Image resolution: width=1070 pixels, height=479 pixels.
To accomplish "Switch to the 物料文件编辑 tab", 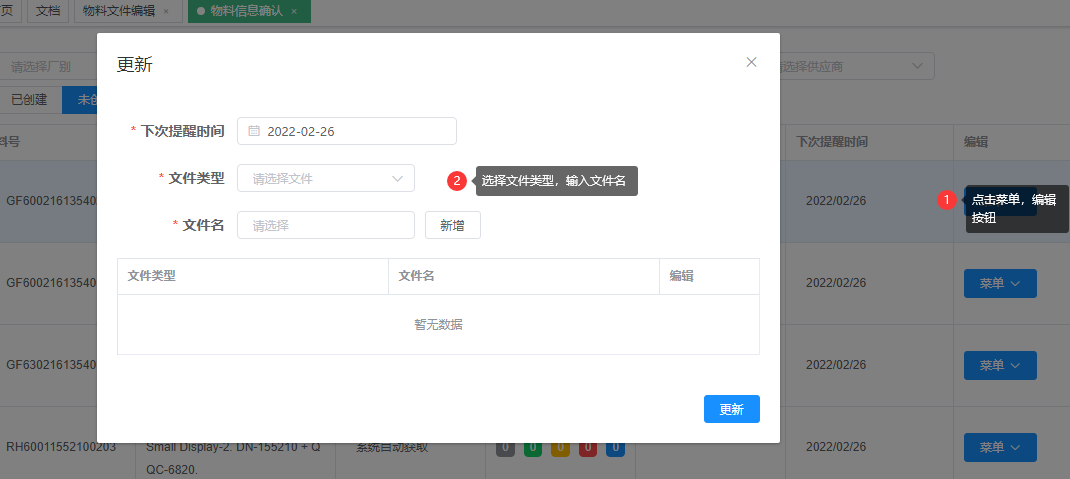I will [119, 11].
